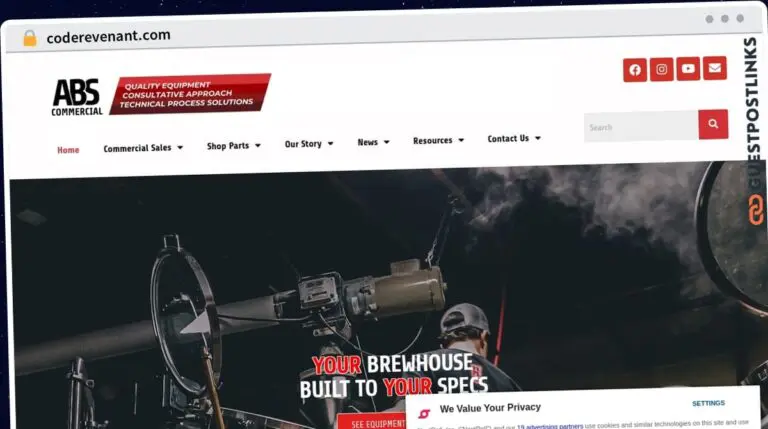This screenshot has height=429, width=768.
Task: Click the red quality equipment tagline banner
Action: pos(190,94)
